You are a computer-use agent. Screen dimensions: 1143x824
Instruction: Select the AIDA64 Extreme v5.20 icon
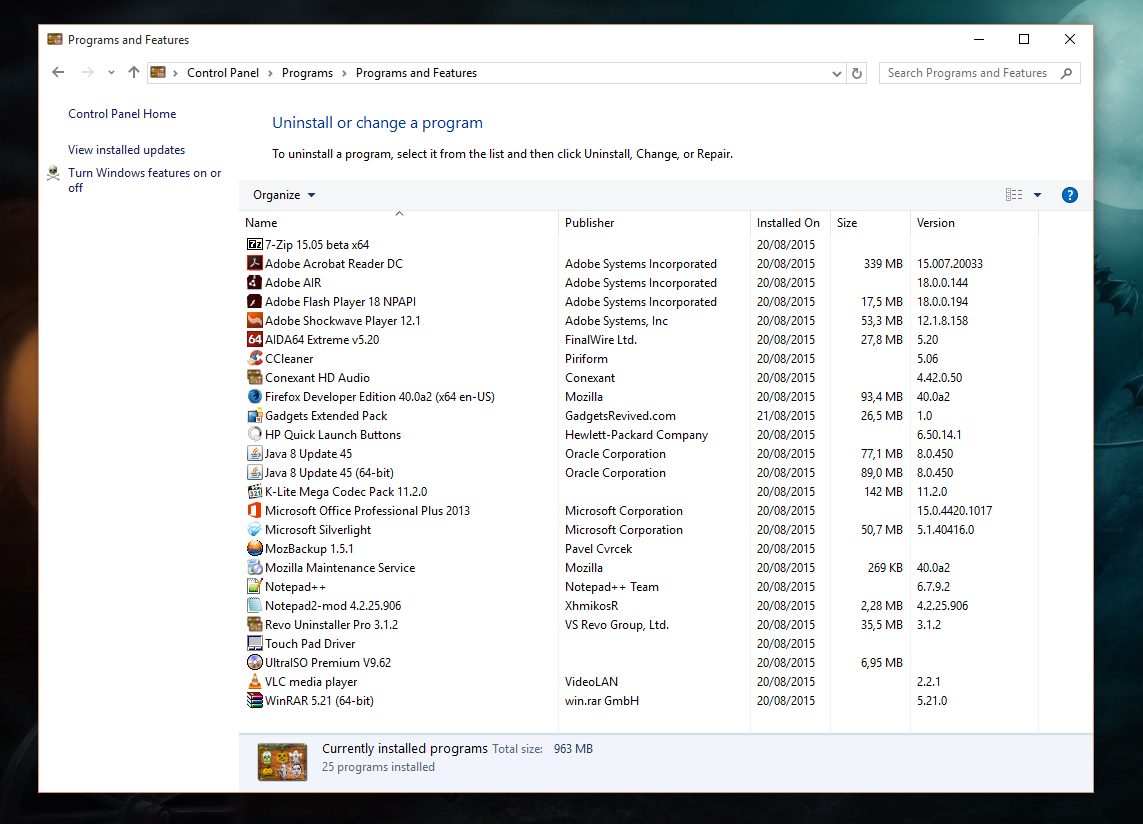click(254, 339)
